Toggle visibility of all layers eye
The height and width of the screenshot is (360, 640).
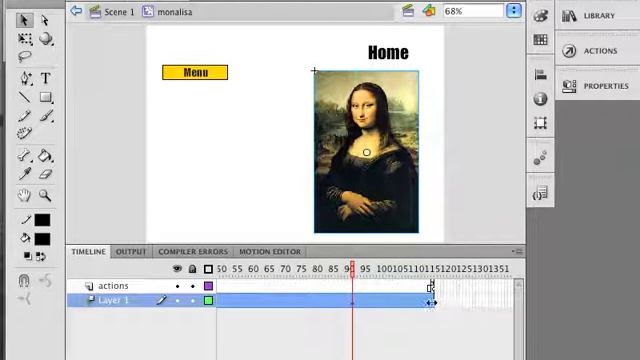click(x=177, y=269)
